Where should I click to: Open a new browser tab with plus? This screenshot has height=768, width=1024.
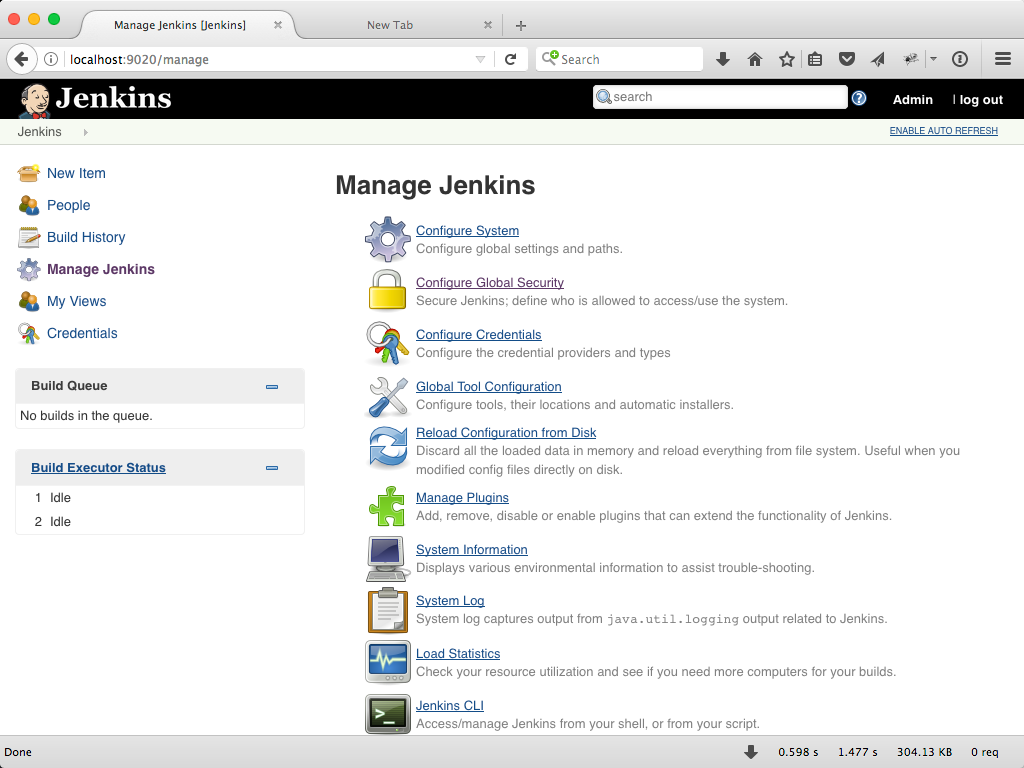[x=520, y=25]
